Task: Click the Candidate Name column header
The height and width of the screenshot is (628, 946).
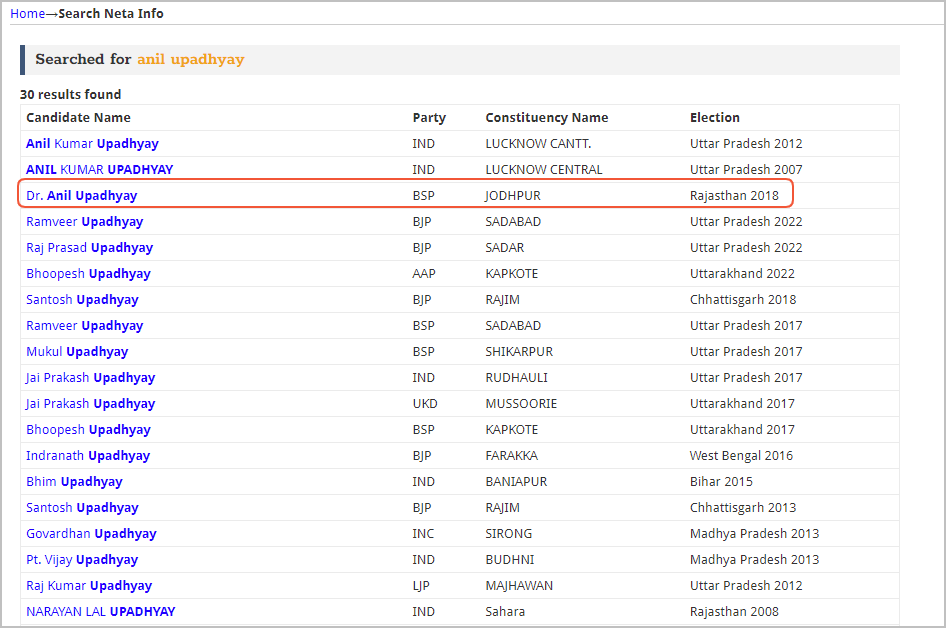Action: point(78,118)
